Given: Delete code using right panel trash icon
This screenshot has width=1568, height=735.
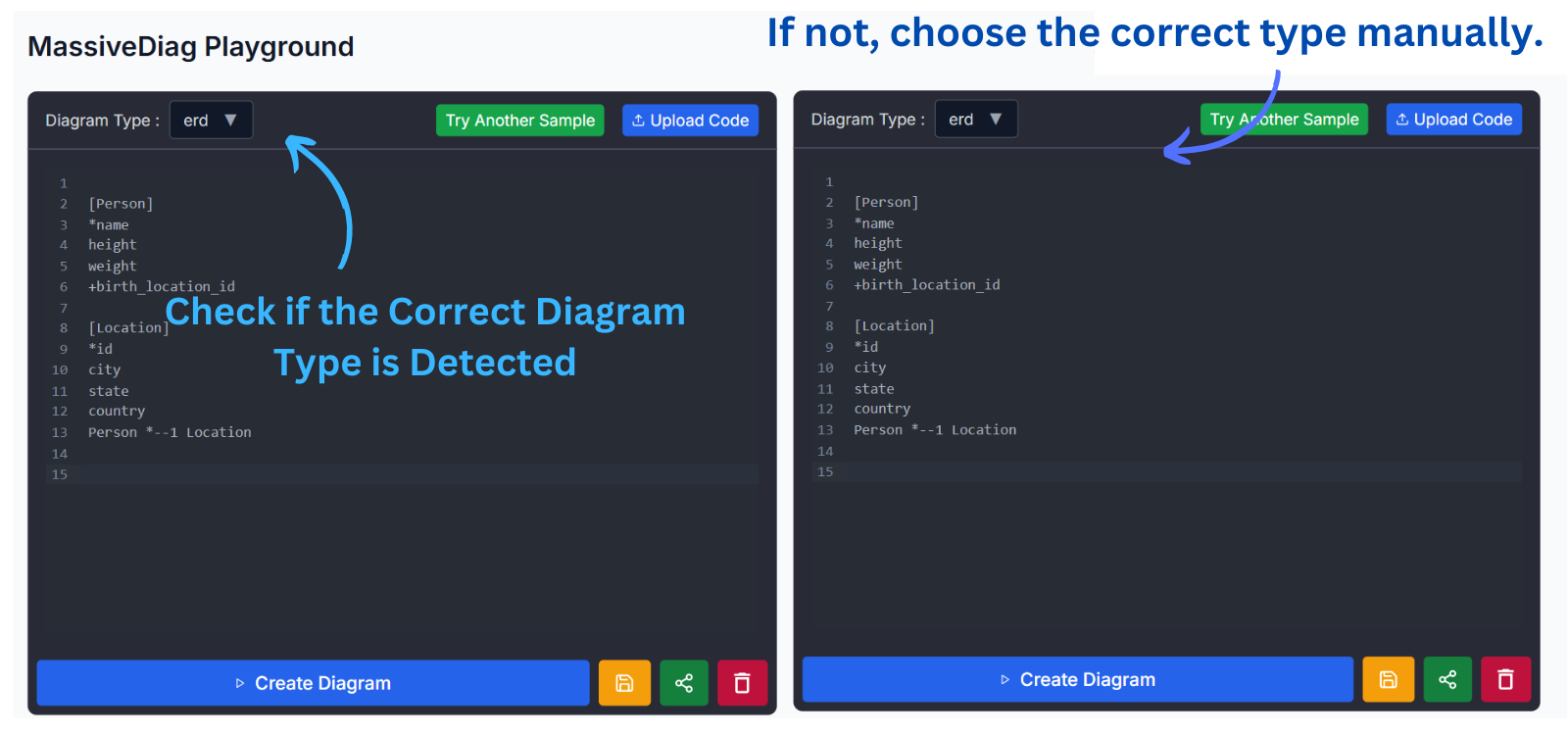Looking at the screenshot, I should click(1505, 679).
